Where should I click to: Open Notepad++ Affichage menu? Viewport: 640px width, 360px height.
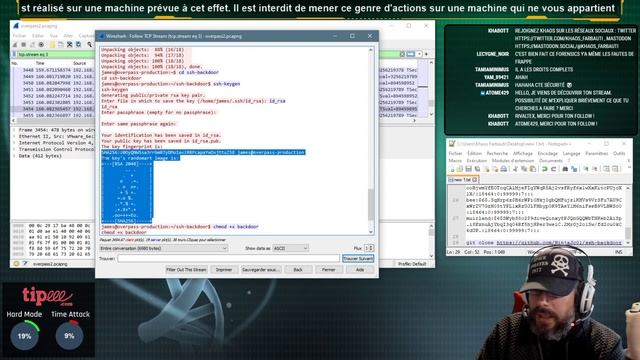522,153
